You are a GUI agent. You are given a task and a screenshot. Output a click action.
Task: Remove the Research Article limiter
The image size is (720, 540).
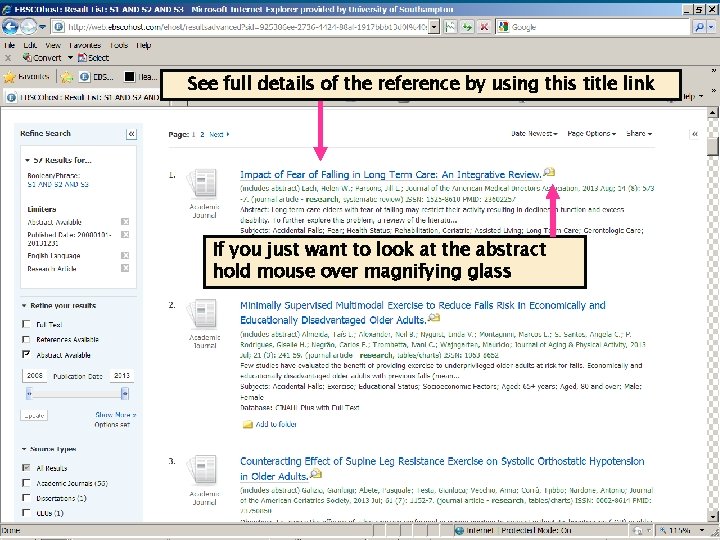tap(125, 268)
